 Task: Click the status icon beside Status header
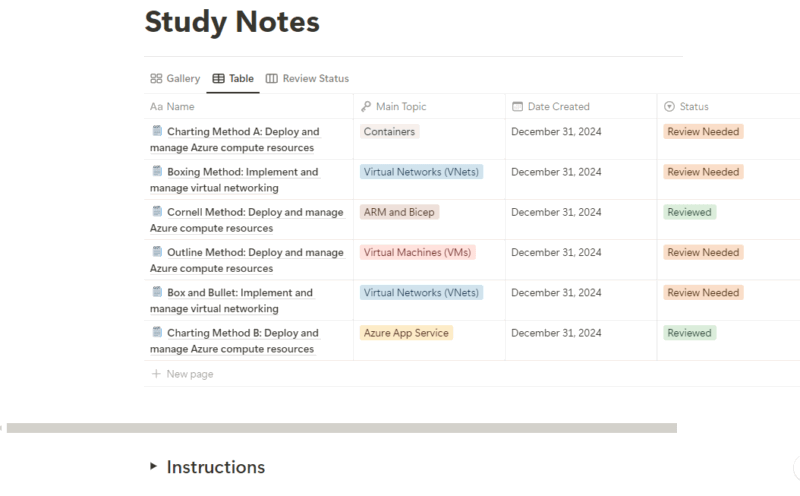point(669,107)
